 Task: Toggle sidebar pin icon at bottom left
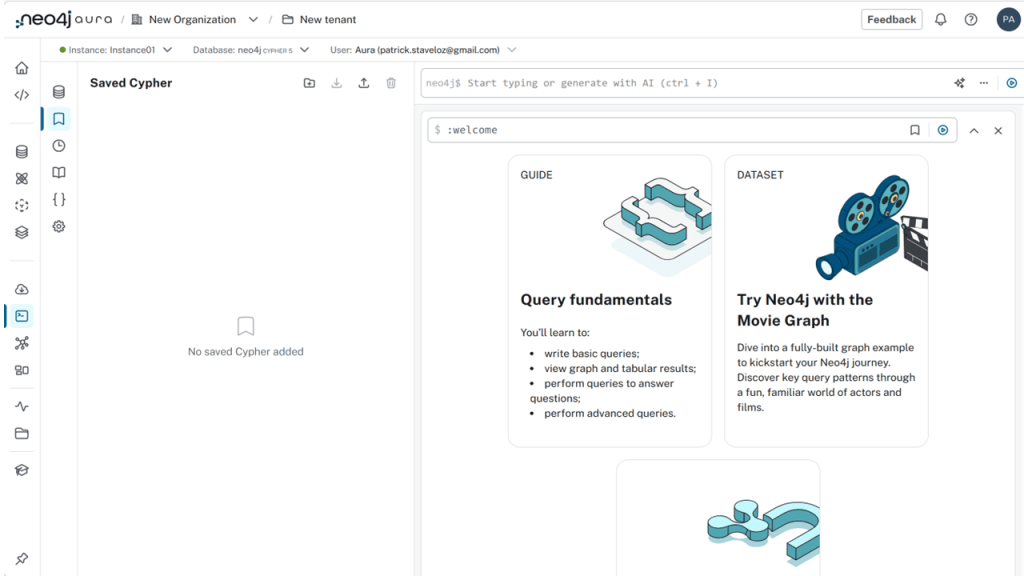[21, 558]
